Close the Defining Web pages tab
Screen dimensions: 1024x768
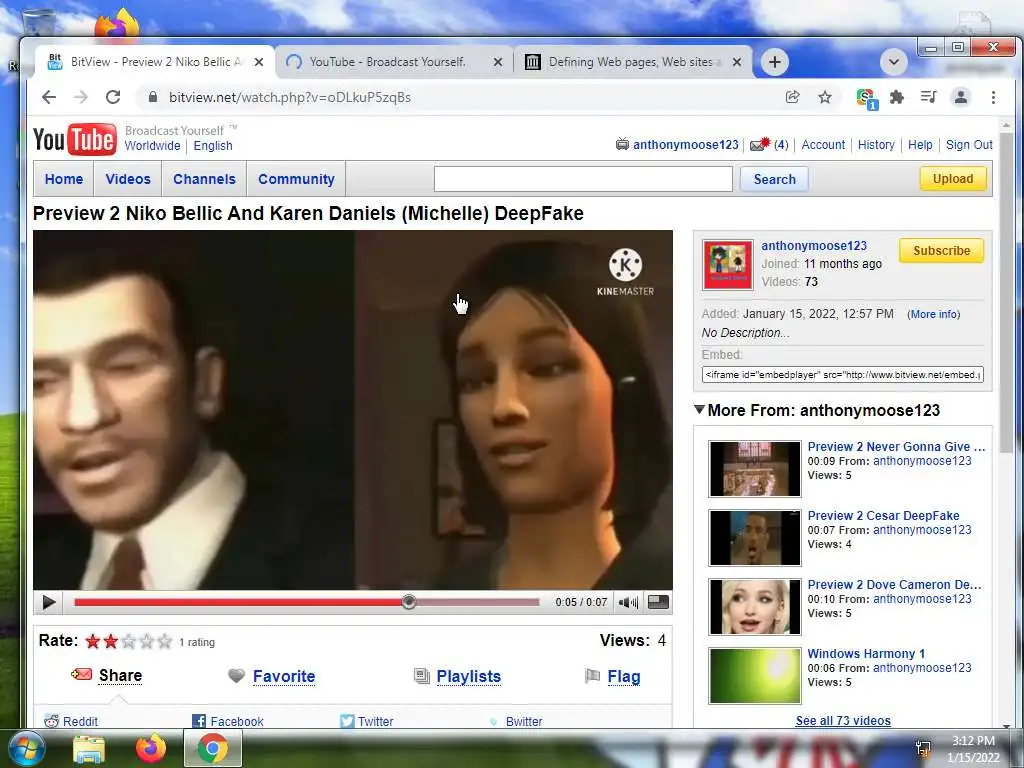click(x=737, y=62)
